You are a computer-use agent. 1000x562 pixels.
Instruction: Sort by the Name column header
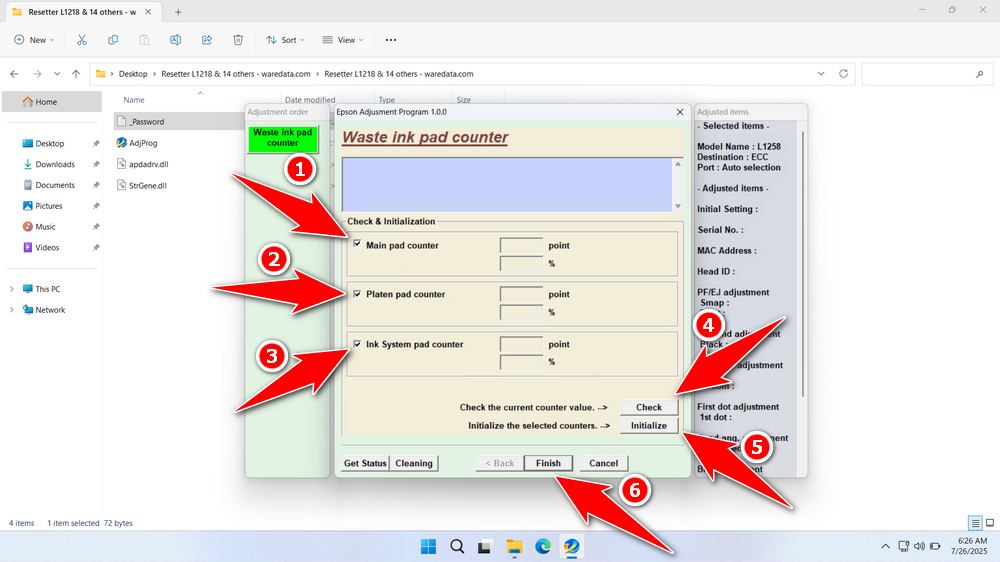tap(134, 100)
